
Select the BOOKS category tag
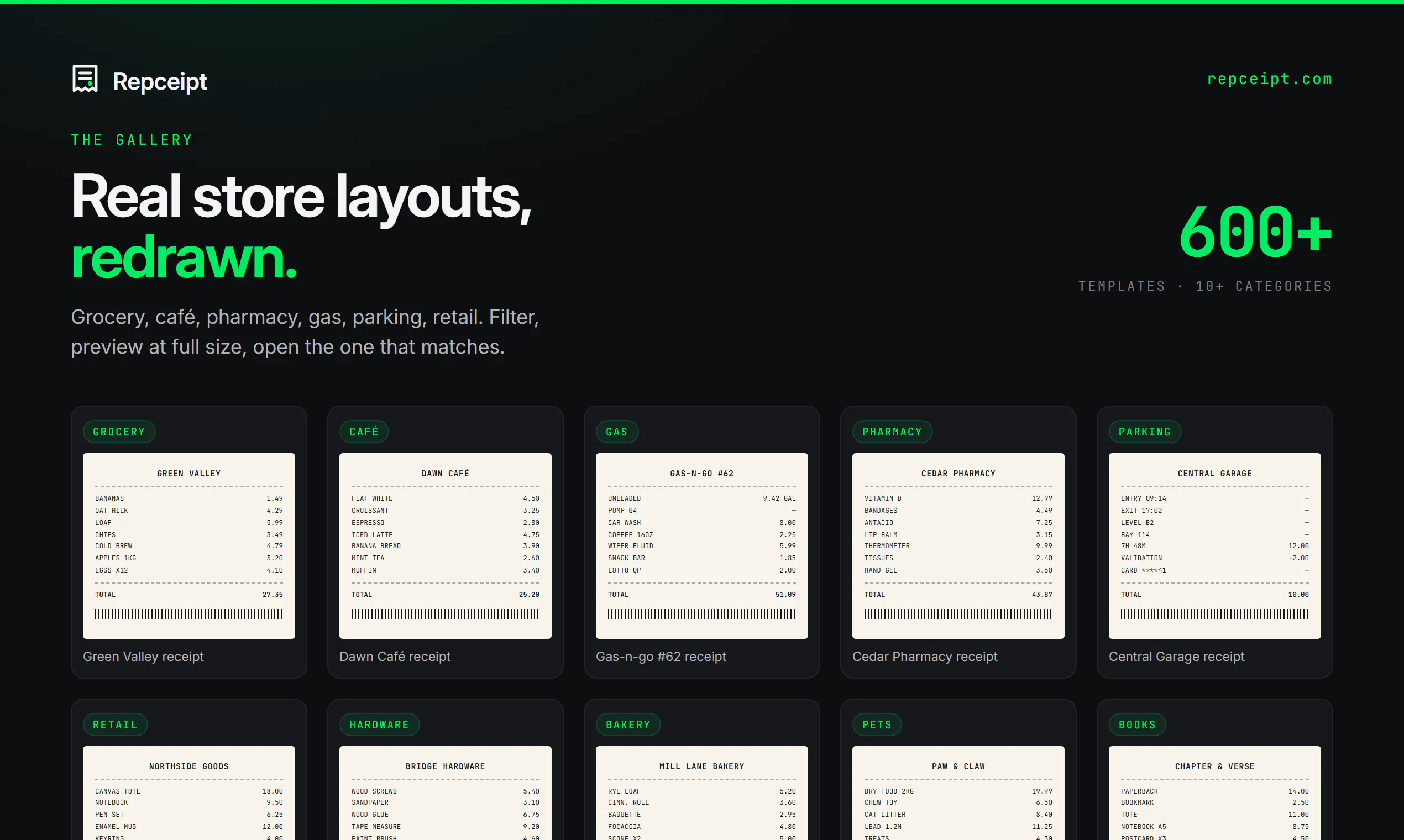pos(1137,725)
